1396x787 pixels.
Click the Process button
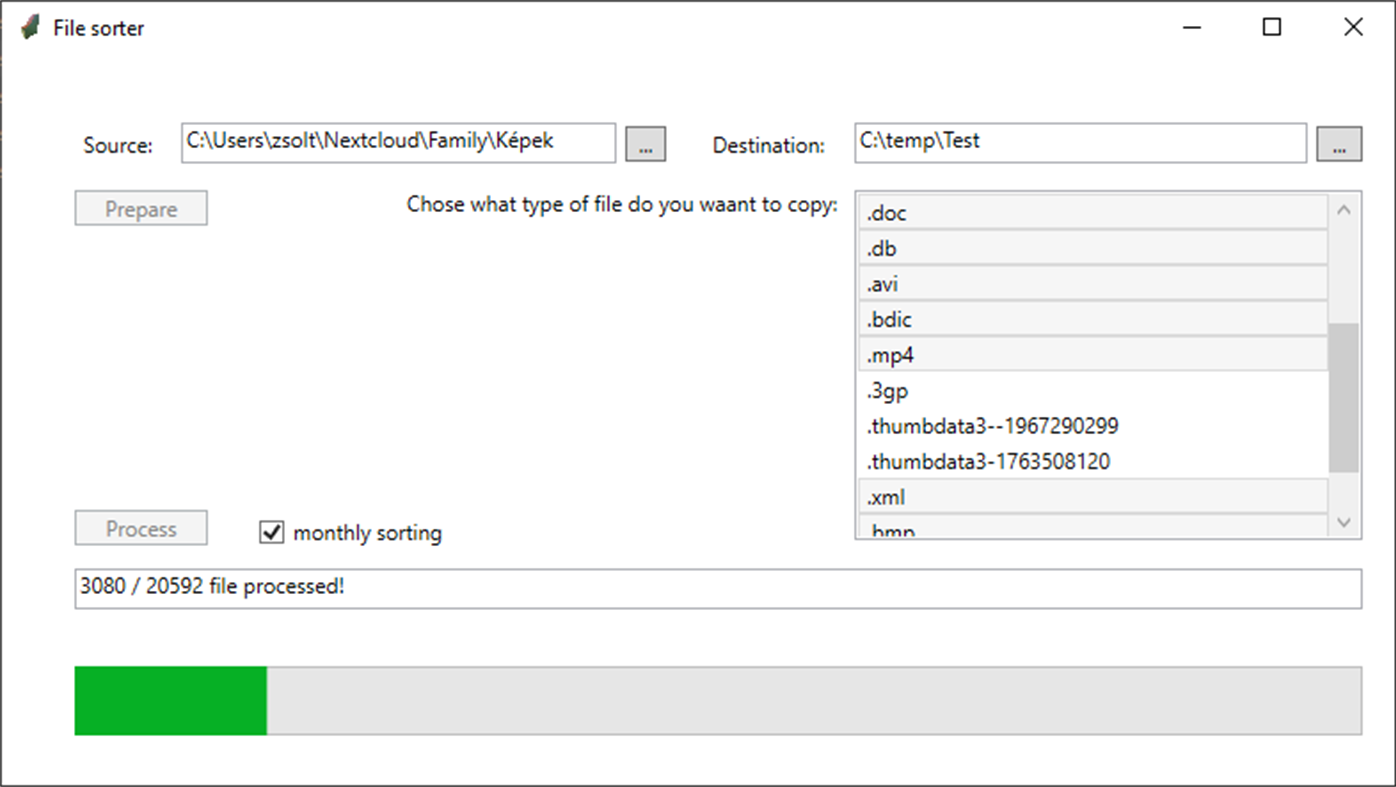tap(140, 527)
